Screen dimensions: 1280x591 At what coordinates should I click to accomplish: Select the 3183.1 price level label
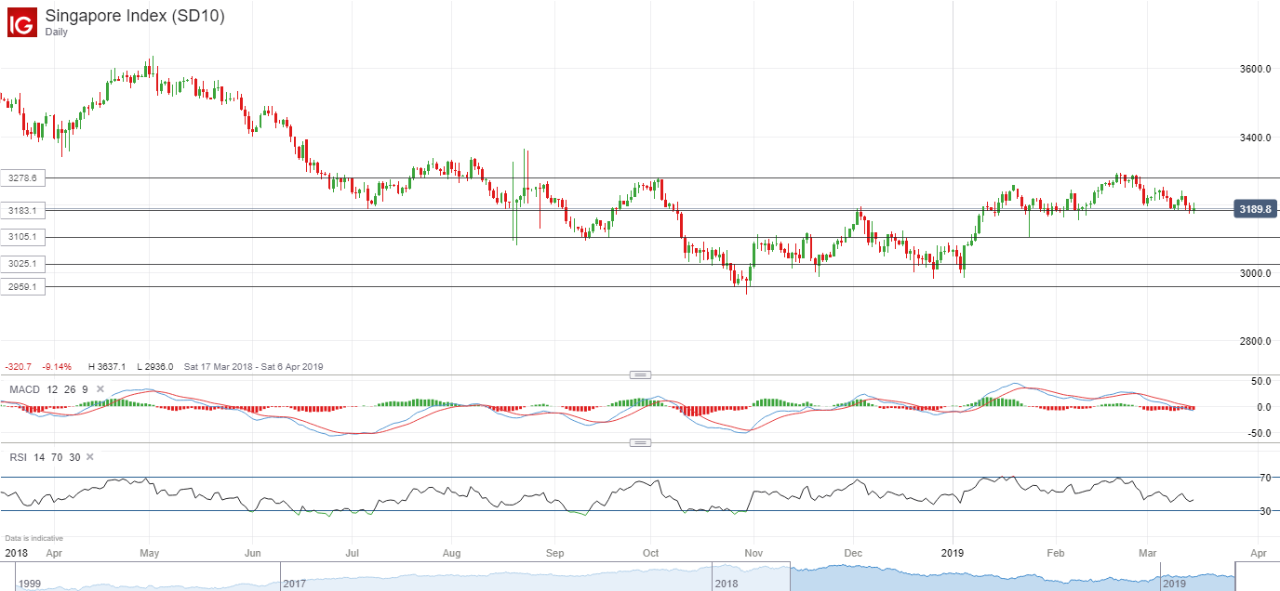22,210
